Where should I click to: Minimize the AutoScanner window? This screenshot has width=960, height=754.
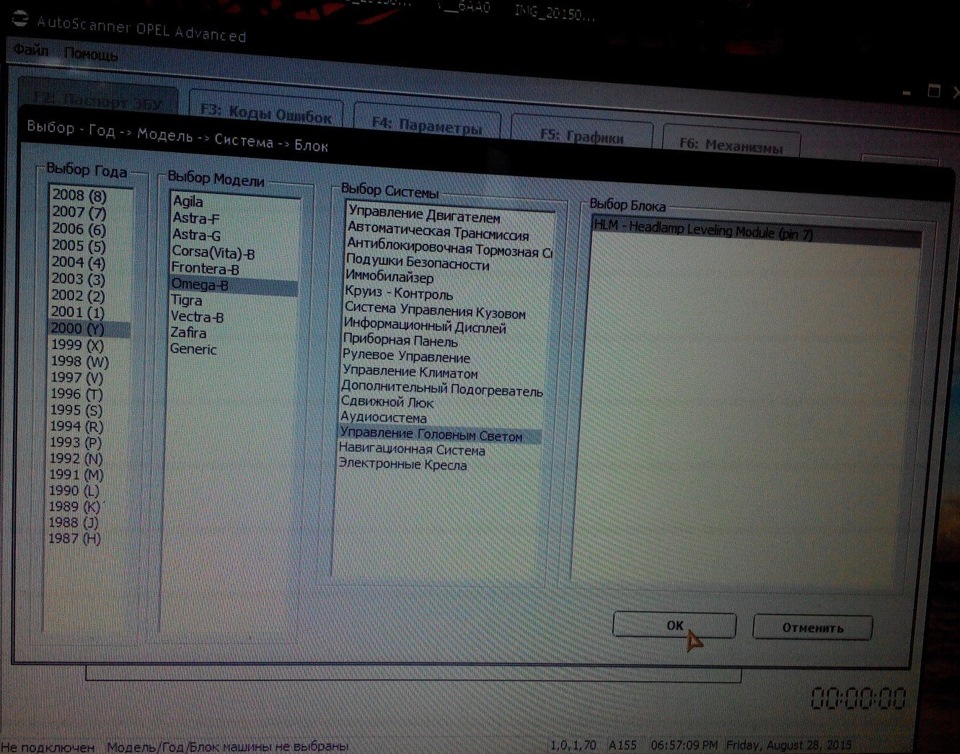coord(907,92)
